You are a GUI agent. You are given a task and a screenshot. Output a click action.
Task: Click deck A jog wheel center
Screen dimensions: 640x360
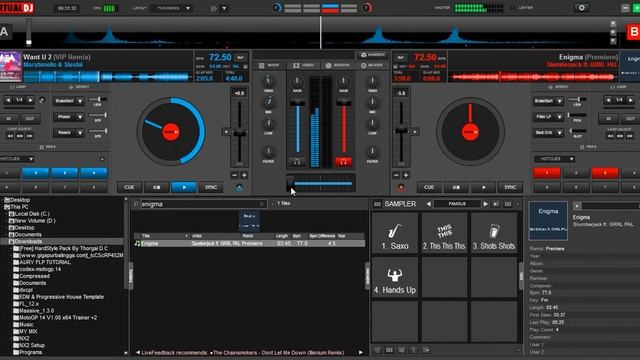pyautogui.click(x=171, y=132)
